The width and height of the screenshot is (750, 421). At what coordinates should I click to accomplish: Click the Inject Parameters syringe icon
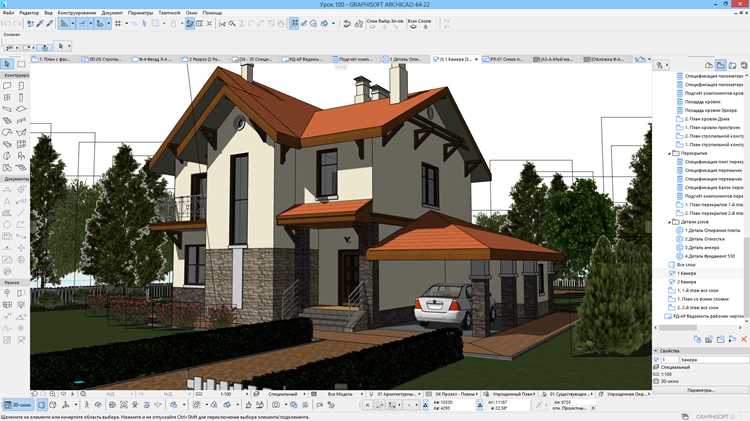point(49,23)
